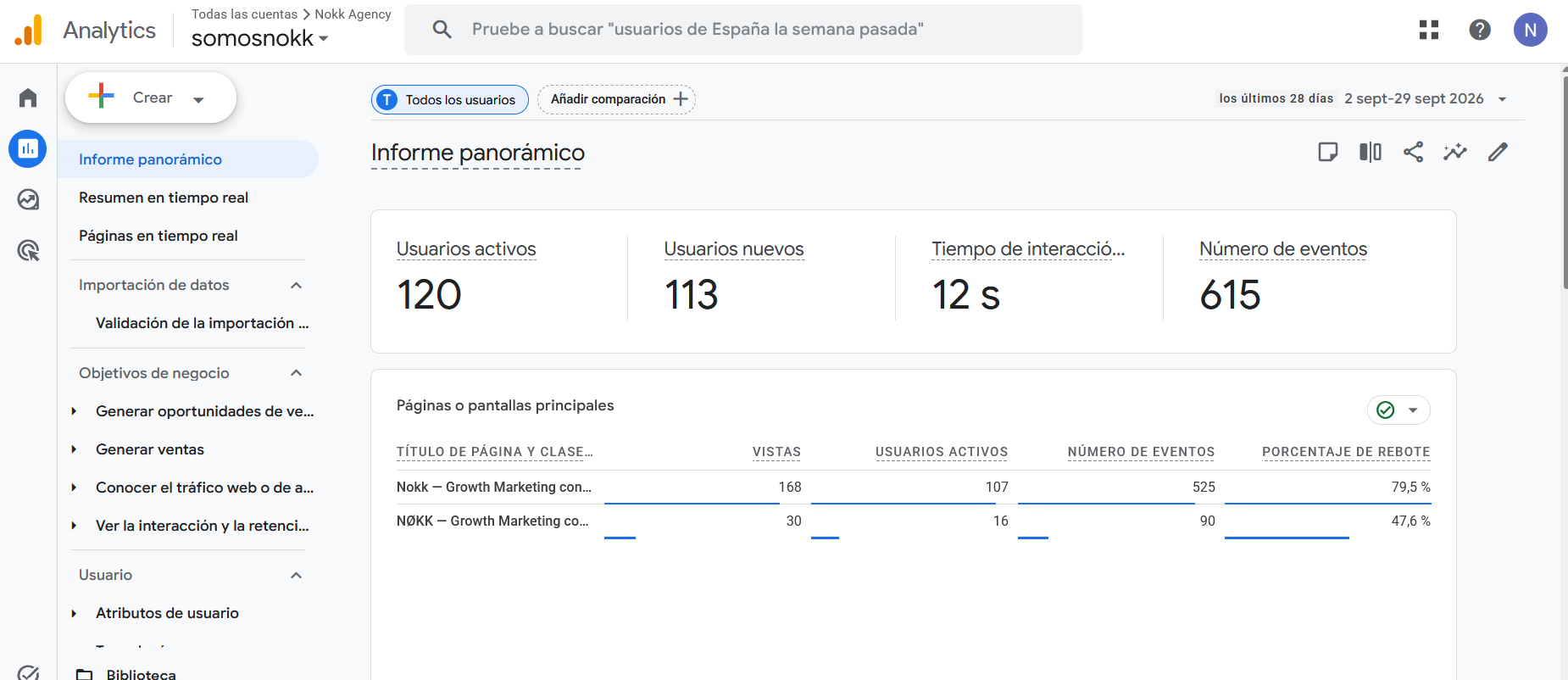Sort by PORCENTAJE DE REBOTE column header
Viewport: 1568px width, 680px height.
point(1346,452)
